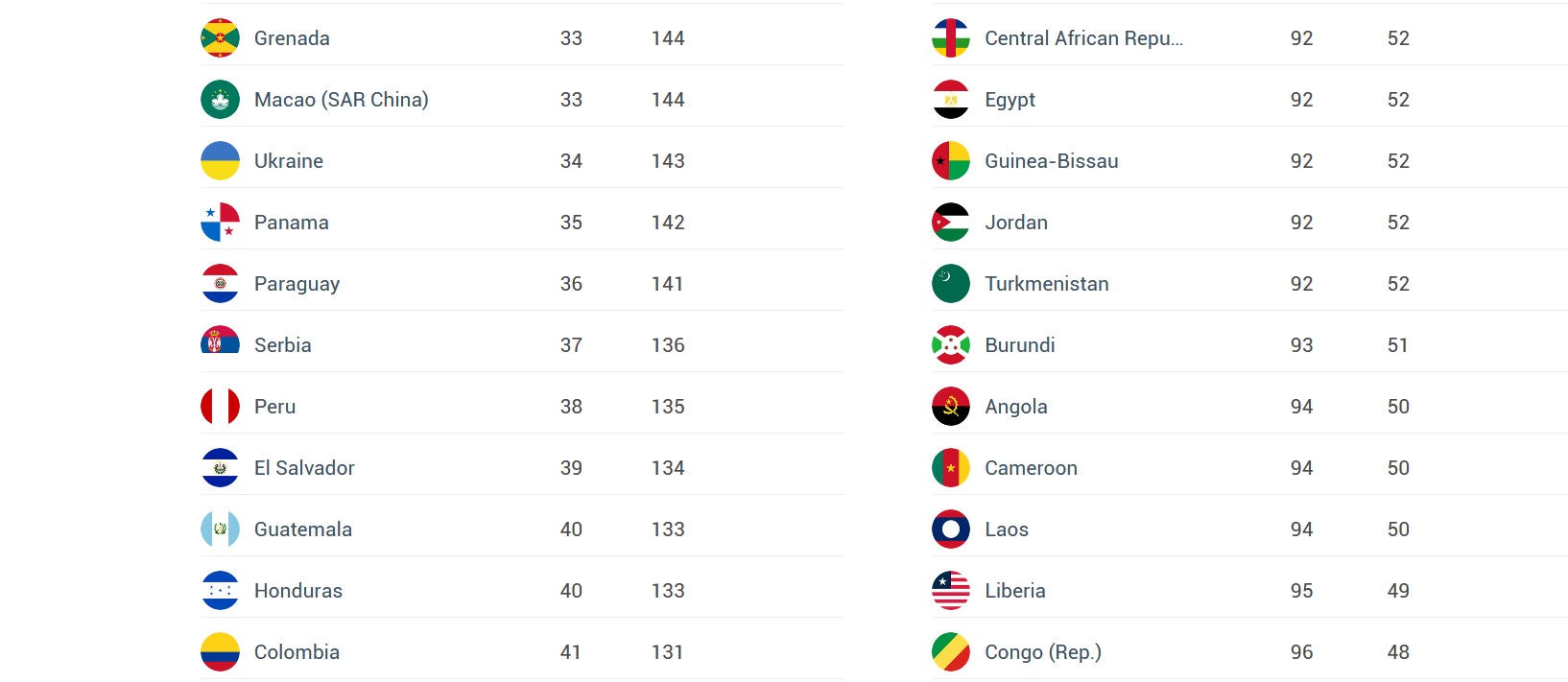1568x682 pixels.
Task: Click the Congo (Rep.) country name
Action: tap(1042, 652)
